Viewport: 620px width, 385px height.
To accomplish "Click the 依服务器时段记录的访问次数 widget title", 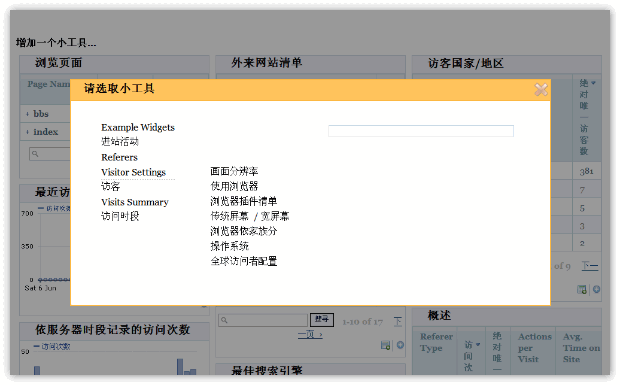I will click(x=113, y=330).
